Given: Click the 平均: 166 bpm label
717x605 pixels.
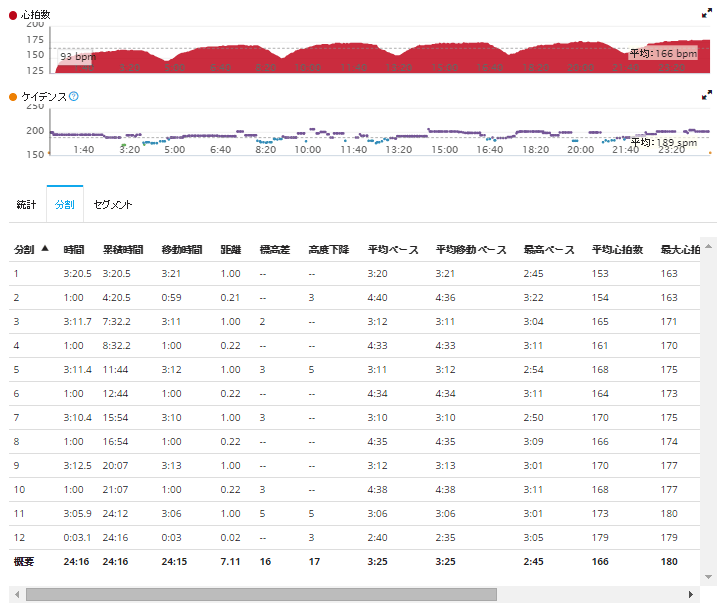Looking at the screenshot, I should tap(664, 53).
